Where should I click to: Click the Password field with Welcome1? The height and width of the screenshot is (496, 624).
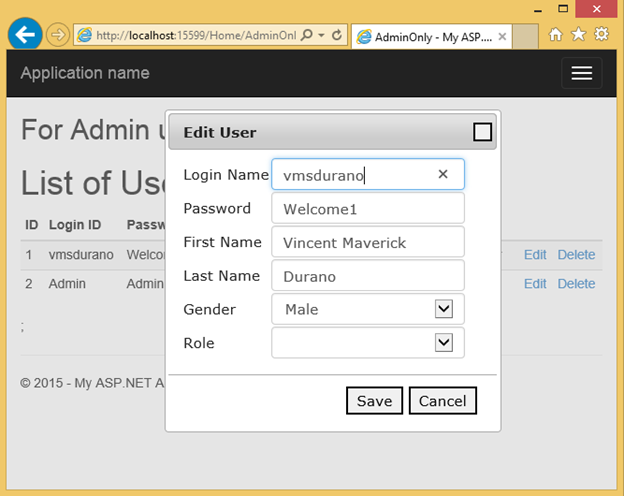[368, 208]
